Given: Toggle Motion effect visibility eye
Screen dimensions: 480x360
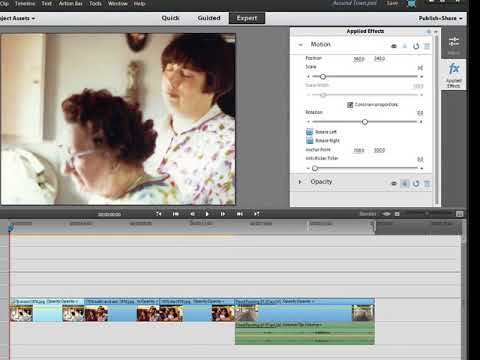Looking at the screenshot, I should pyautogui.click(x=394, y=46).
